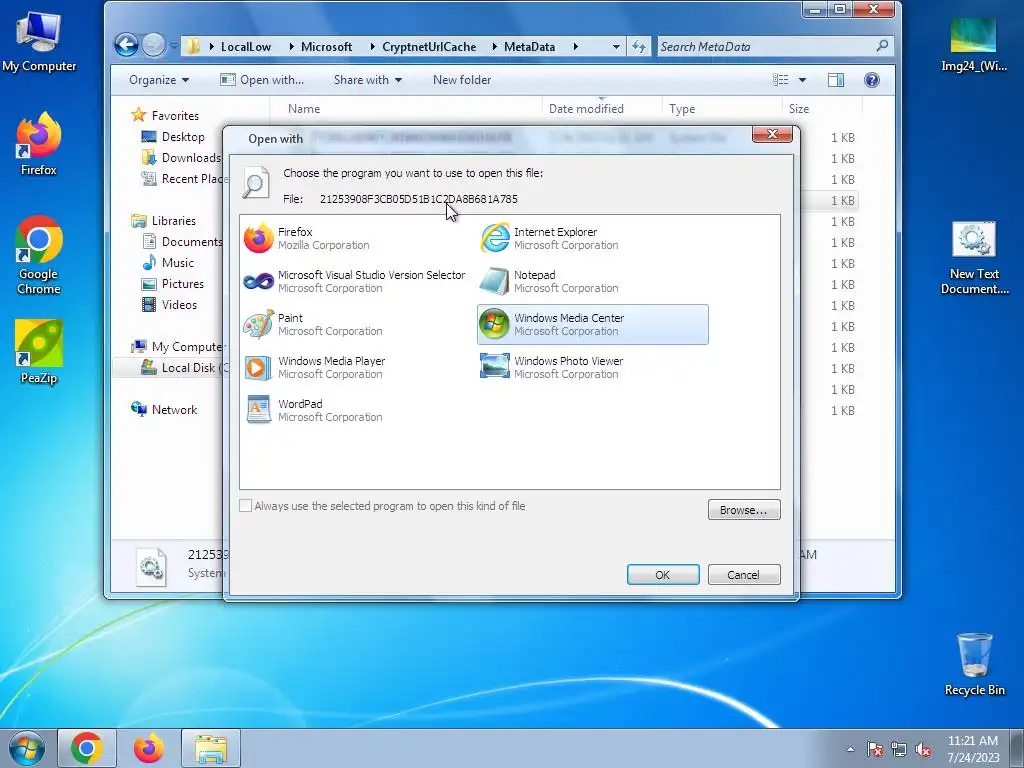Image resolution: width=1024 pixels, height=768 pixels.
Task: Open the Windows Start menu
Action: [27, 748]
